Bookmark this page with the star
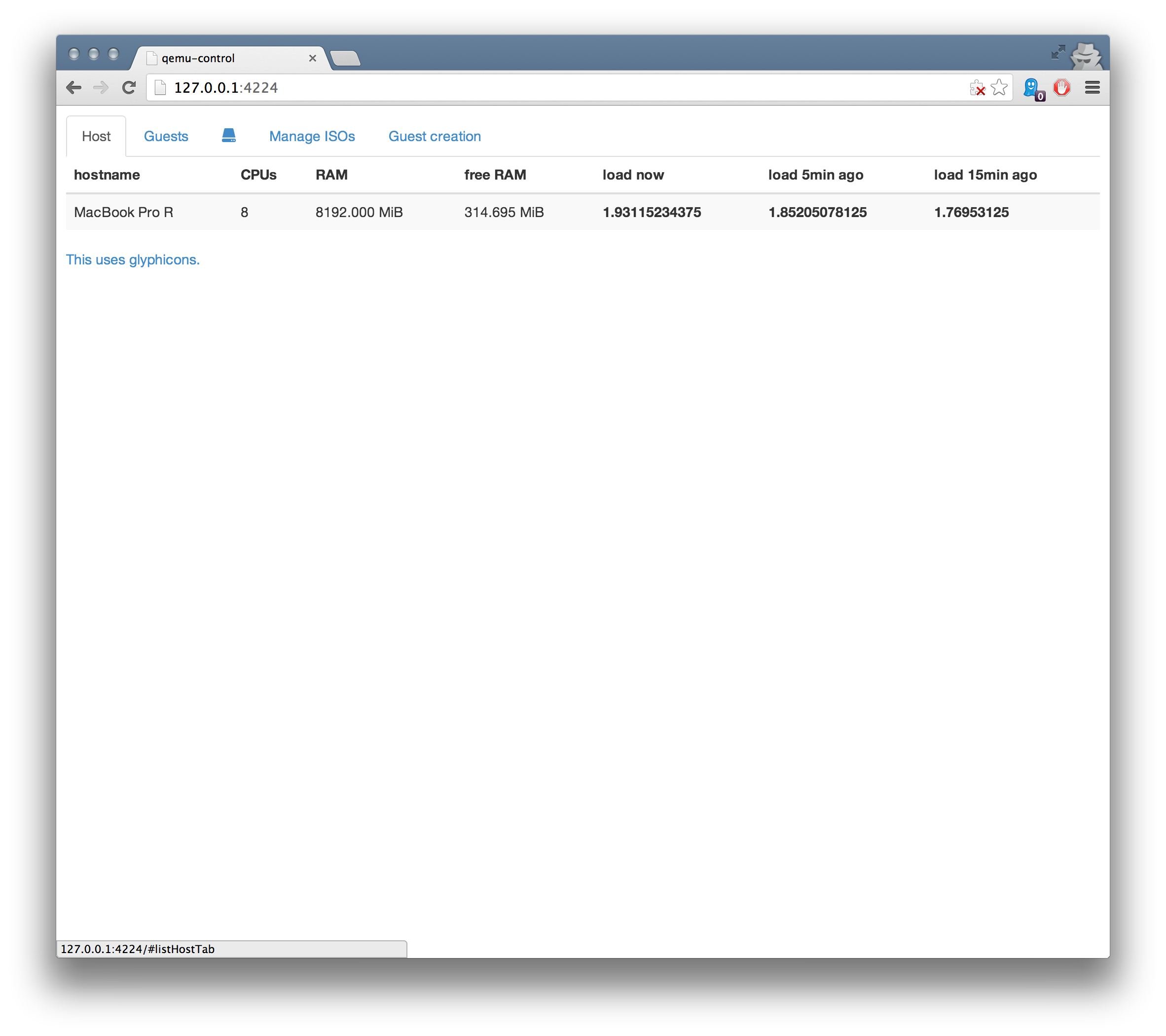Viewport: 1166px width, 1036px height. coord(999,87)
